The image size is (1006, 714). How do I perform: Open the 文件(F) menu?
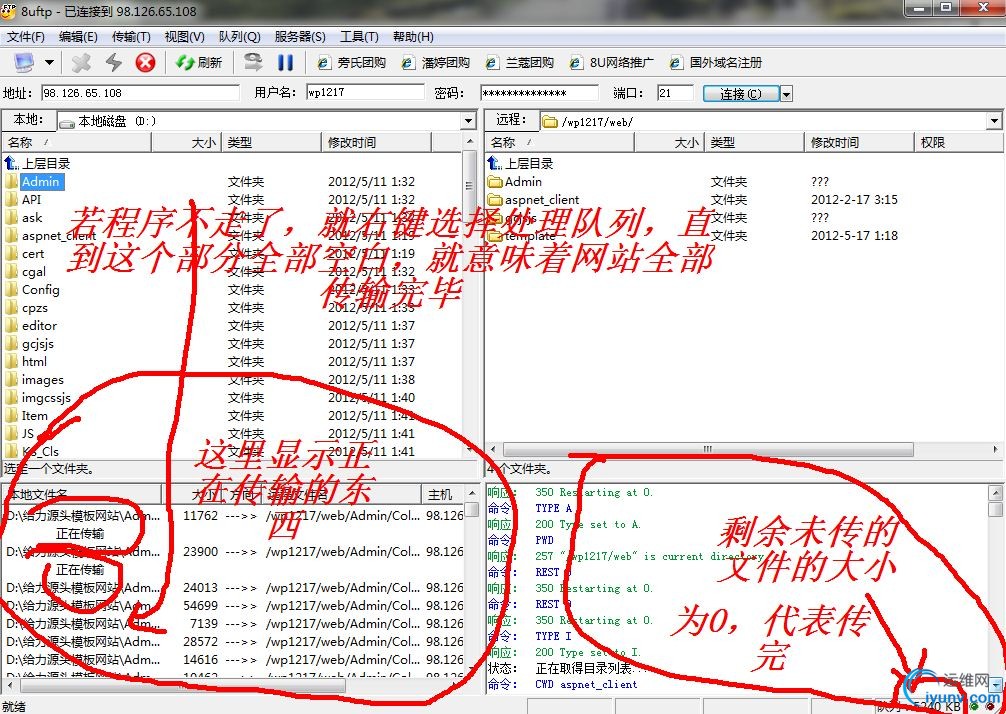26,37
